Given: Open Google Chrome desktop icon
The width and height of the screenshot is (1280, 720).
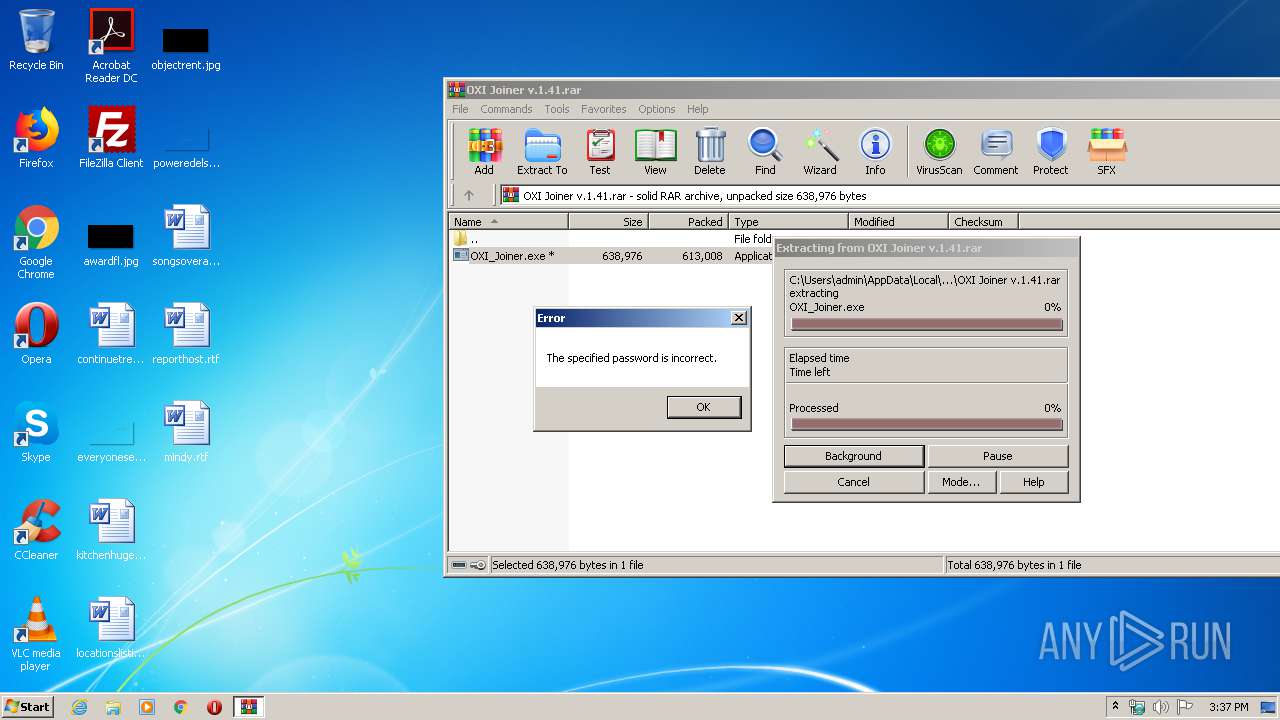Looking at the screenshot, I should click(x=36, y=242).
